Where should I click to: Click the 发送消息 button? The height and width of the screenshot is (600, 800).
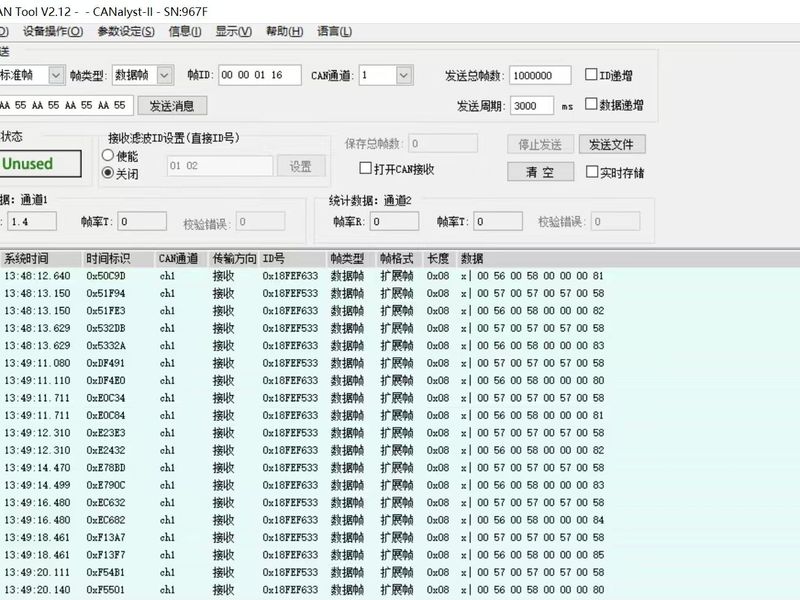point(172,106)
